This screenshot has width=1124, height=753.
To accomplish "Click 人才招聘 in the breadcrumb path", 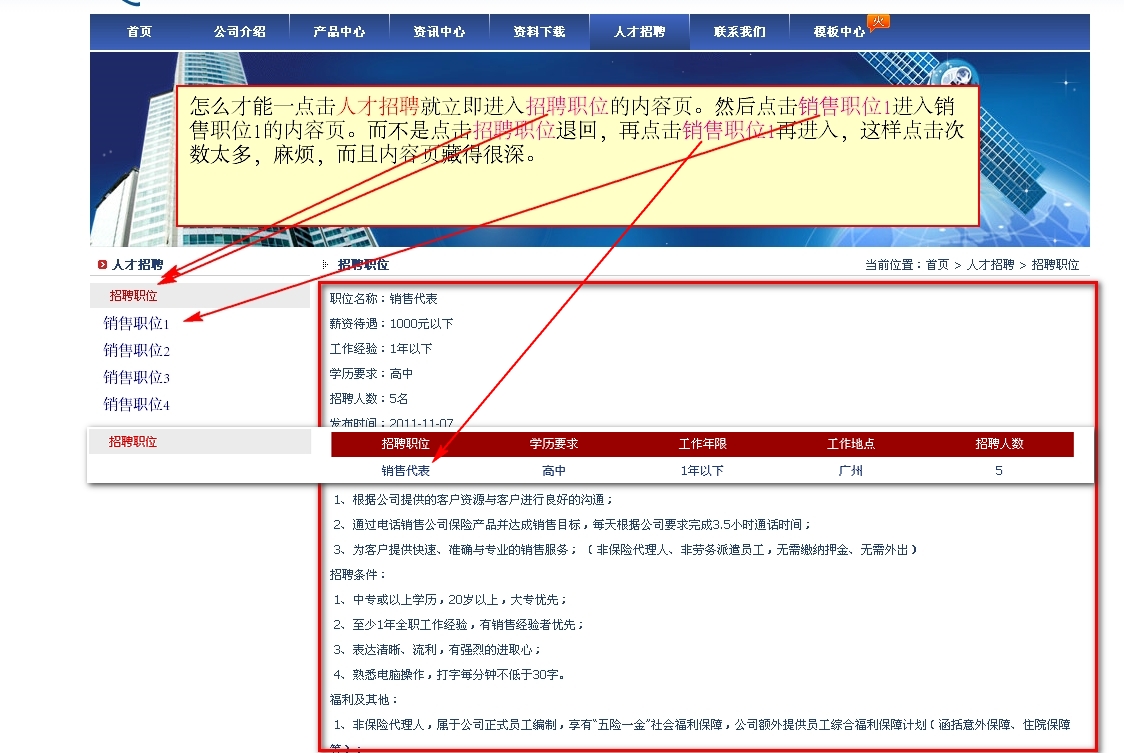I will pos(990,265).
